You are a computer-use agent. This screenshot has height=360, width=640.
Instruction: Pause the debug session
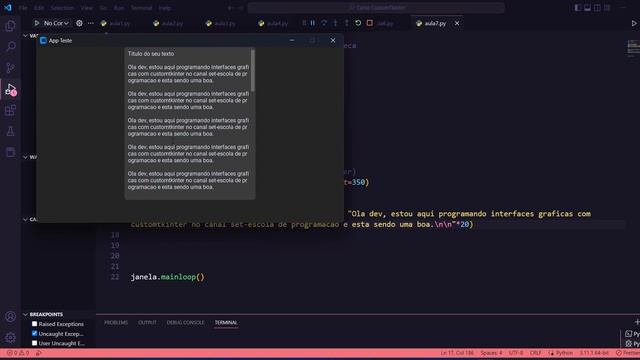(313, 23)
